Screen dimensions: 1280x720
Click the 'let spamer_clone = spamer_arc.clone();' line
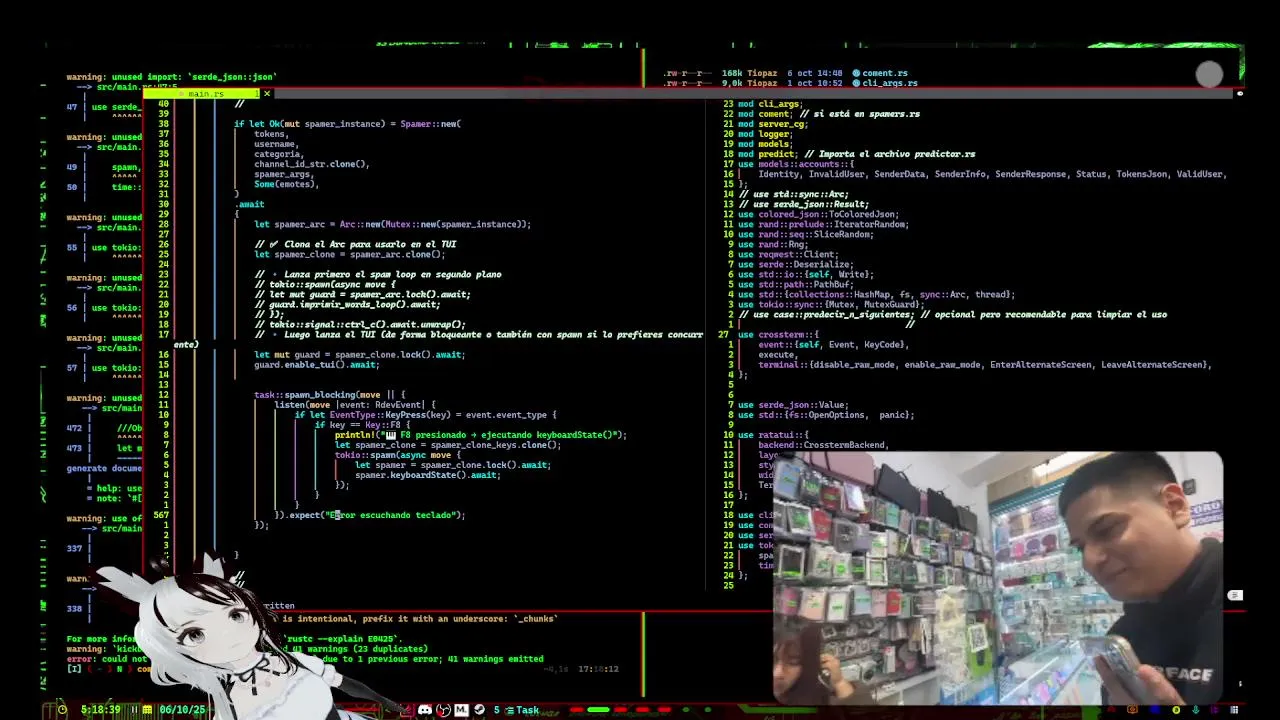coord(349,254)
